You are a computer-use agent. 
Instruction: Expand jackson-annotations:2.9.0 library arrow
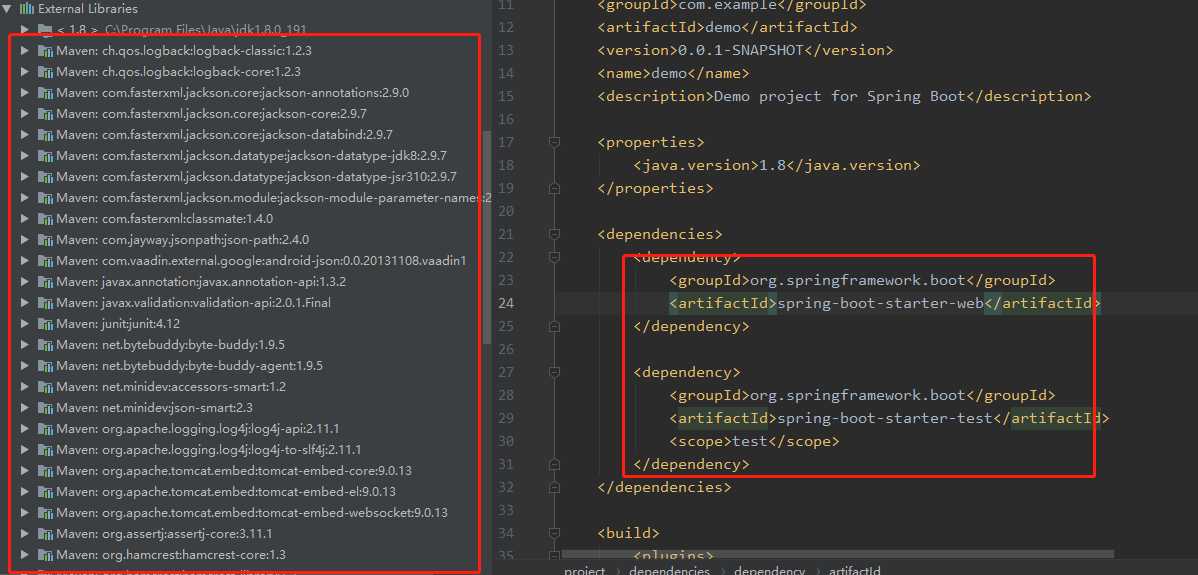(x=24, y=93)
